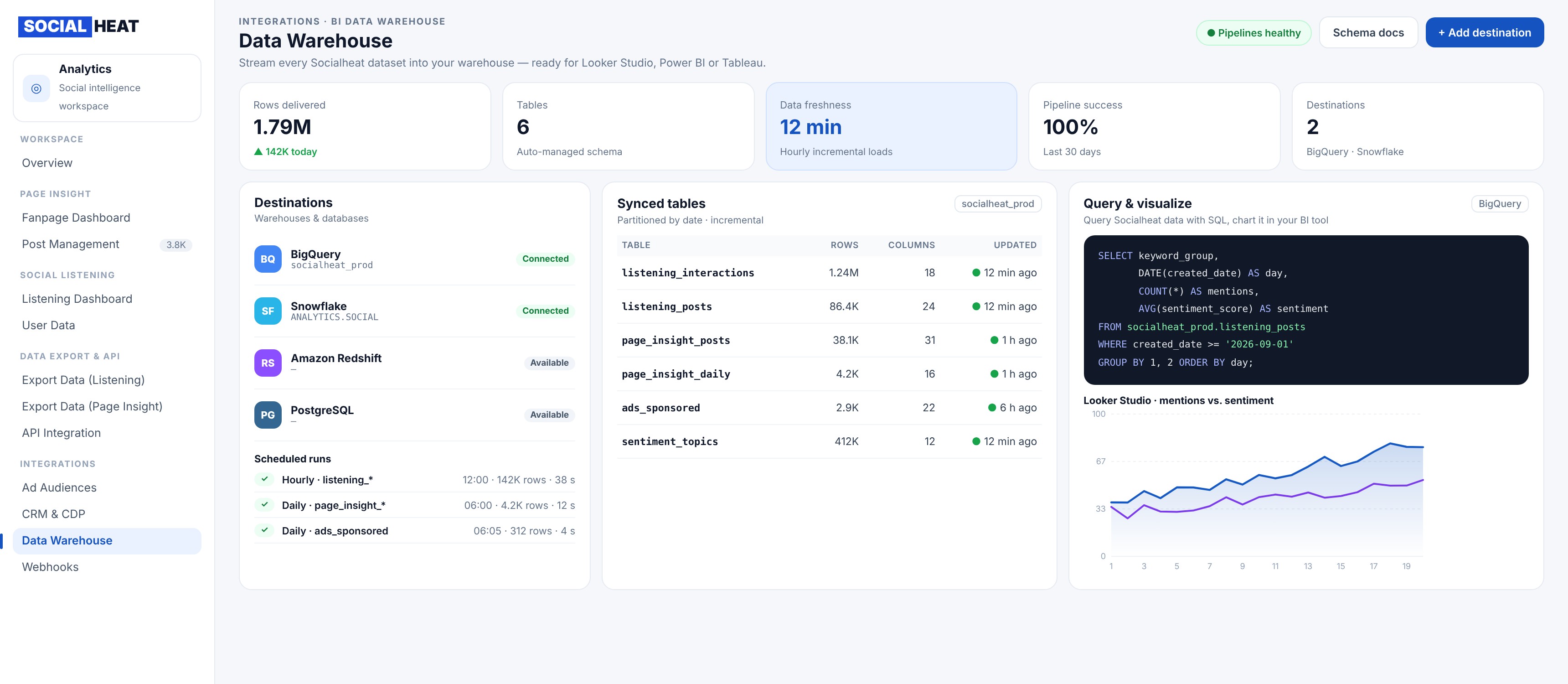Open Webhooks page
Screen dimensions: 1568x684
[107, 567]
